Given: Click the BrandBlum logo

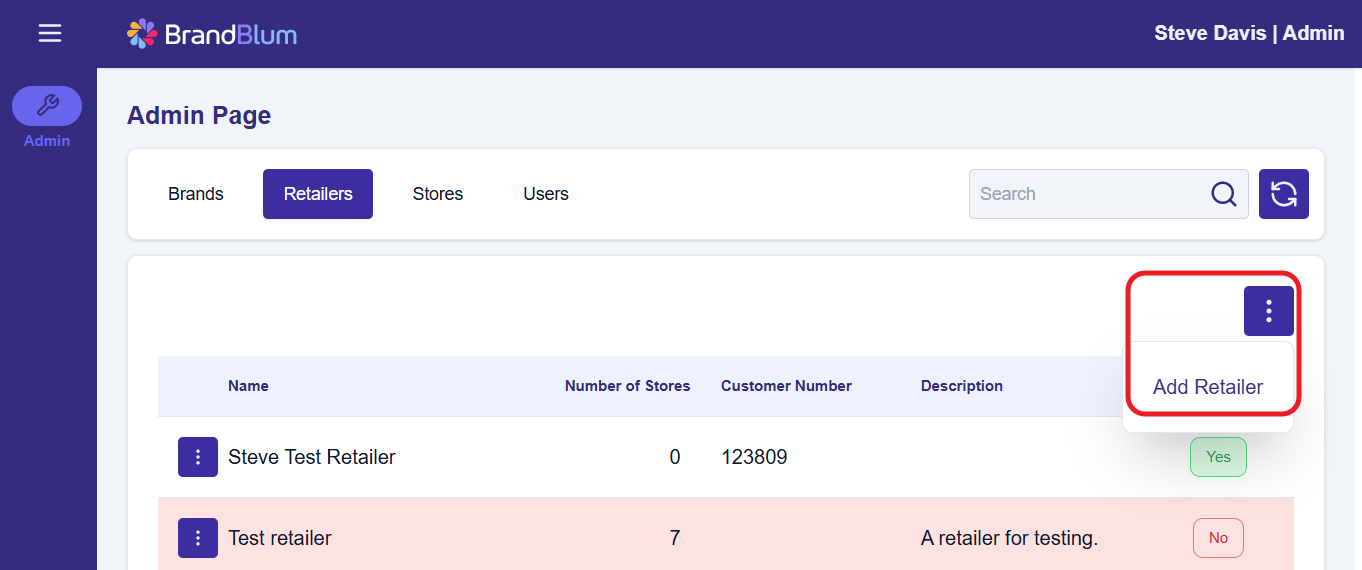Looking at the screenshot, I should [x=212, y=34].
